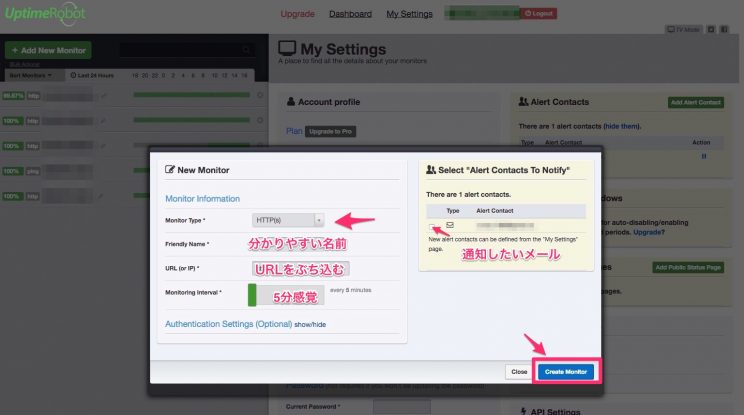Screen dimensions: 744x415
Task: Expand the Sort Monitors dropdown
Action: point(35,75)
